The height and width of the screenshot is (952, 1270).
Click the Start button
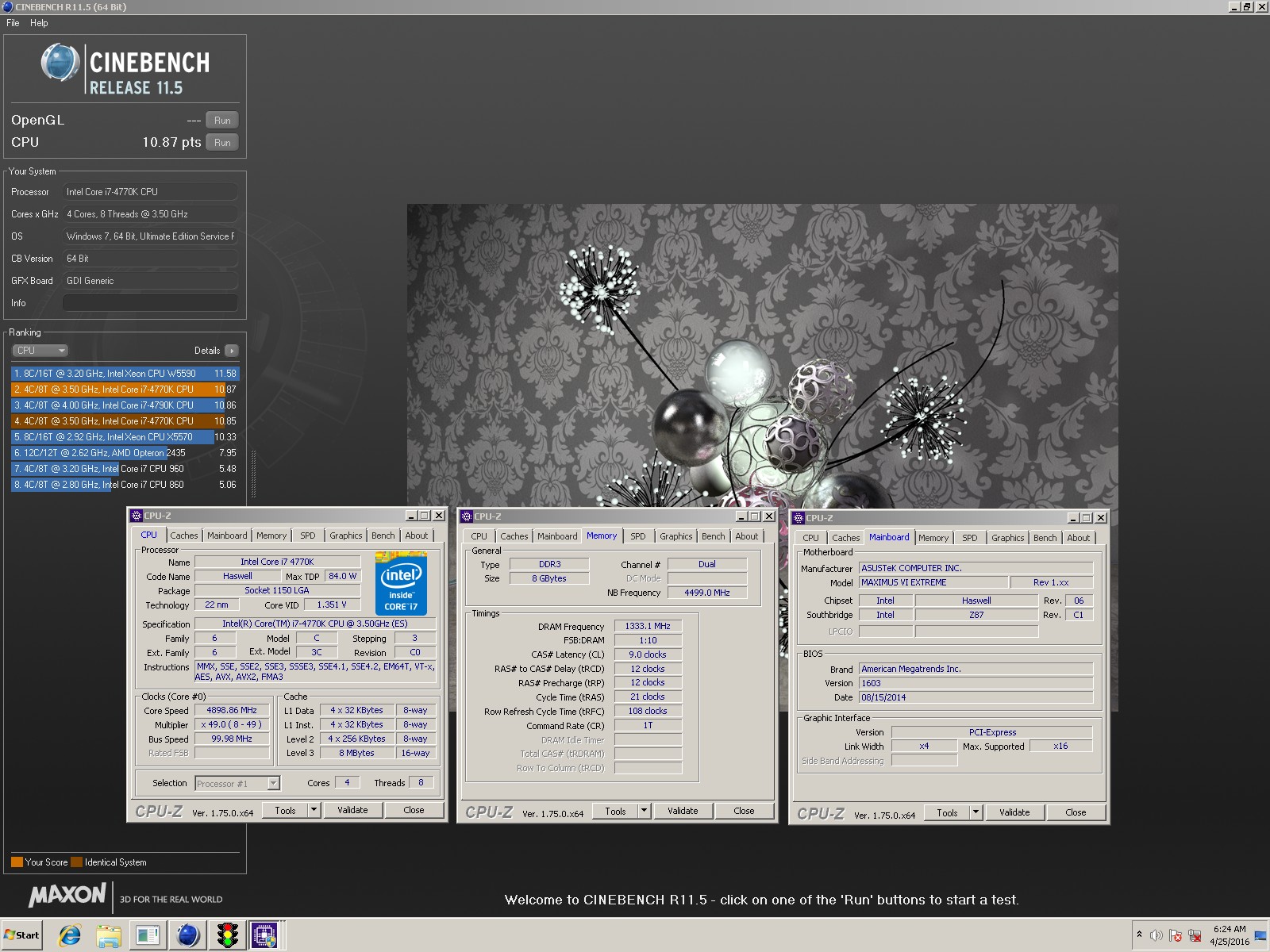(22, 935)
